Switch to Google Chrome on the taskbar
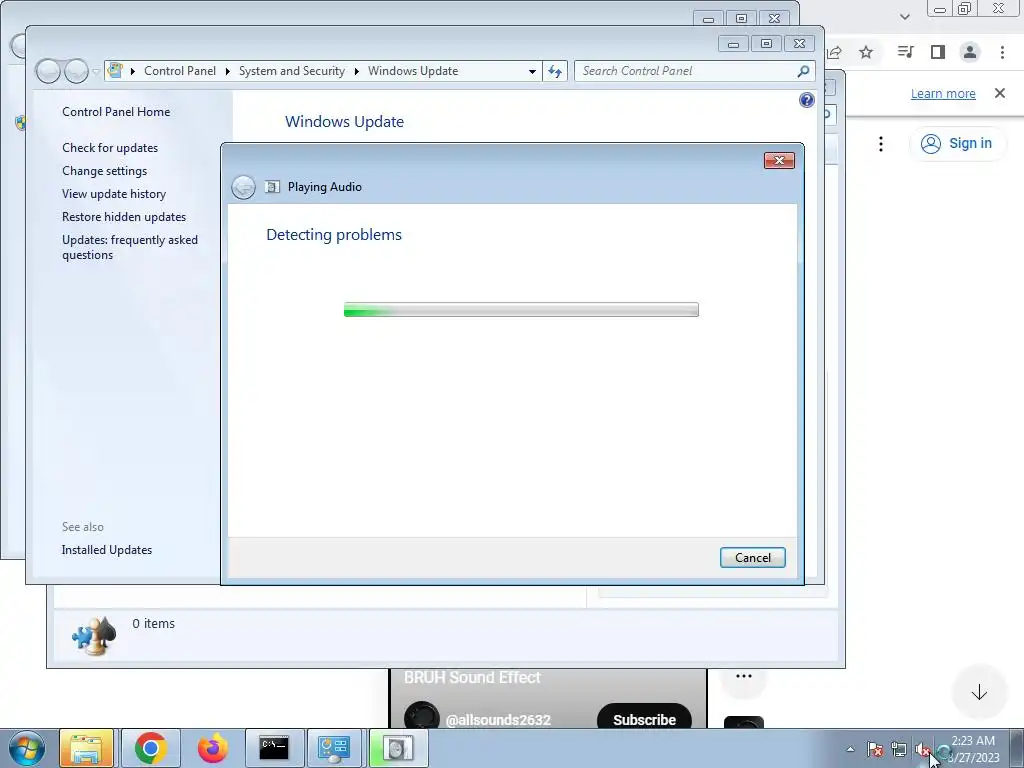Viewport: 1024px width, 768px height. [x=150, y=748]
